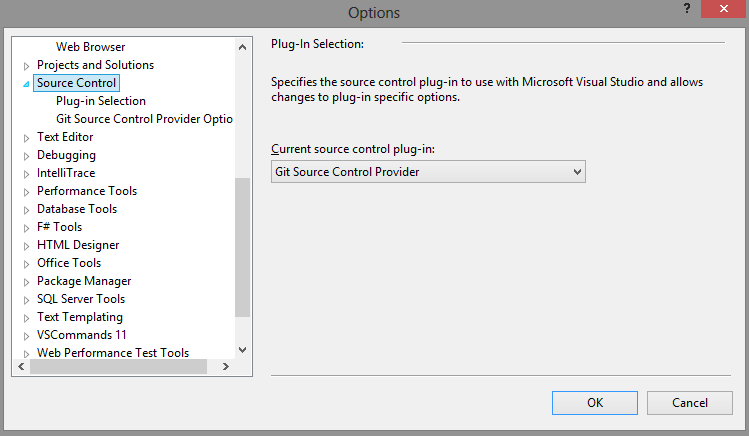Expand the Projects and Solutions node

point(27,66)
